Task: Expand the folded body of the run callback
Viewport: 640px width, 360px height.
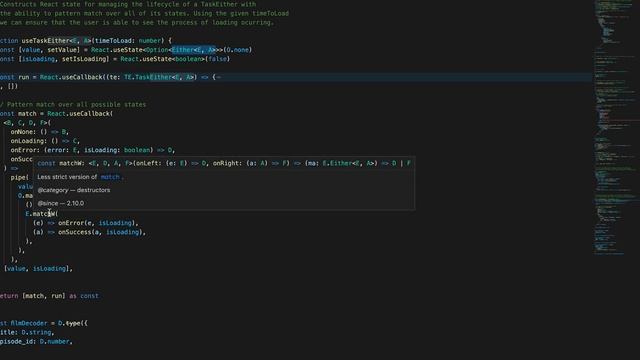Action: (219, 77)
